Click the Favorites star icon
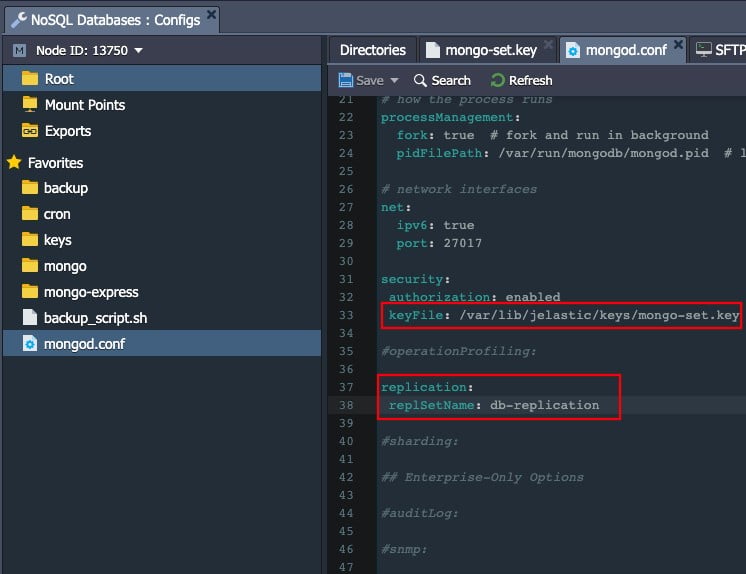 (x=14, y=162)
